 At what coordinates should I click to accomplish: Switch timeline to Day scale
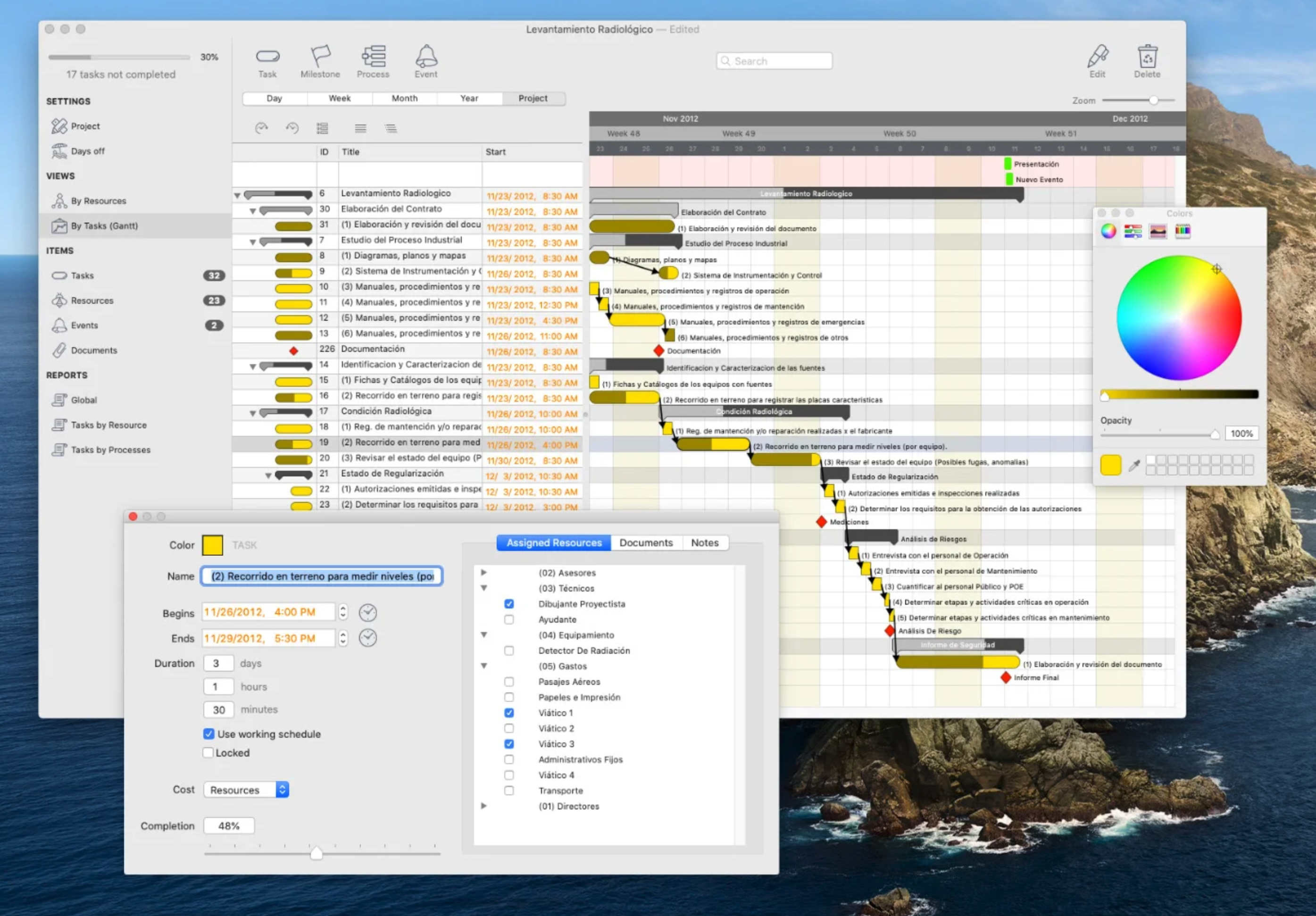(x=275, y=99)
